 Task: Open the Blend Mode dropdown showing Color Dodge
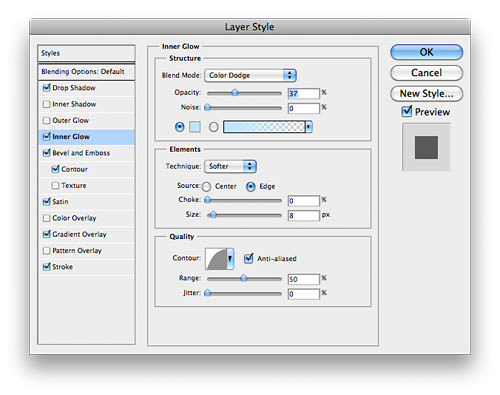tap(250, 75)
